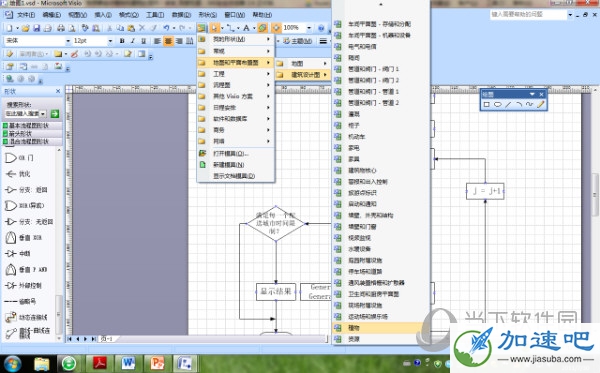Image resolution: width=600 pixels, height=373 pixels.
Task: Choose 打开模具(O)... menu entry
Action: pyautogui.click(x=236, y=153)
